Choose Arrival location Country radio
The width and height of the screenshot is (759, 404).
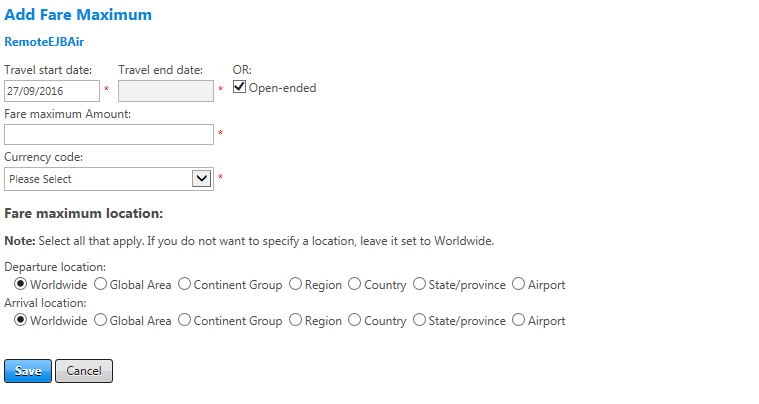pos(354,321)
